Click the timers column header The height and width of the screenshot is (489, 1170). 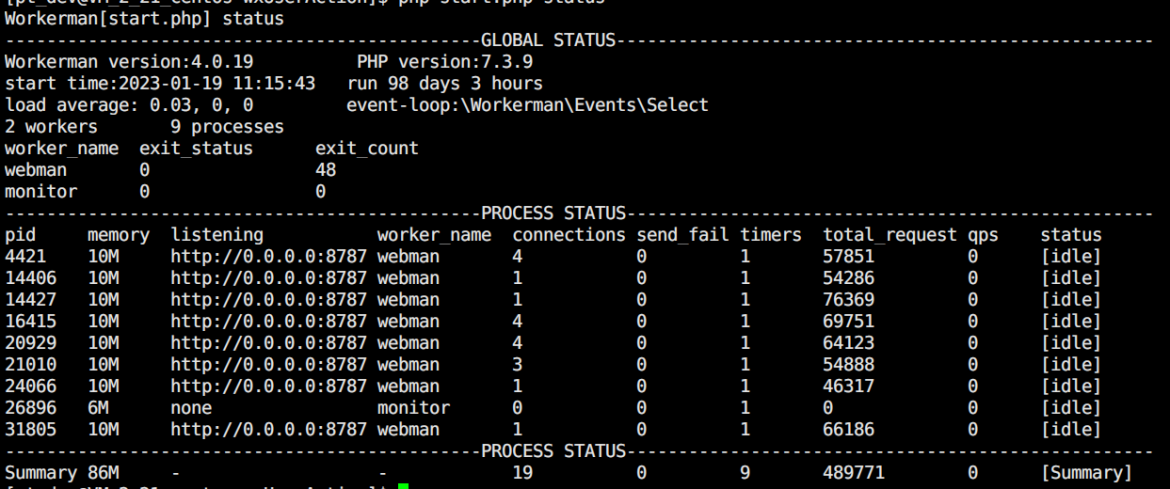[771, 235]
